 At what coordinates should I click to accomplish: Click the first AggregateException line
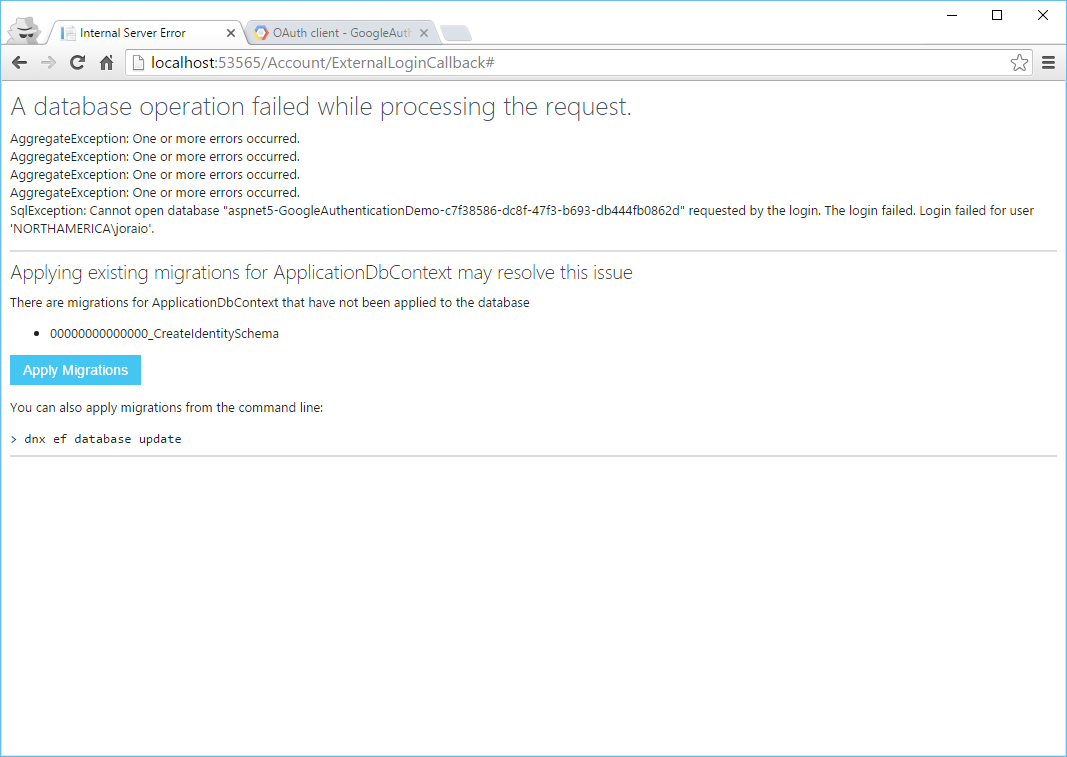pyautogui.click(x=155, y=138)
